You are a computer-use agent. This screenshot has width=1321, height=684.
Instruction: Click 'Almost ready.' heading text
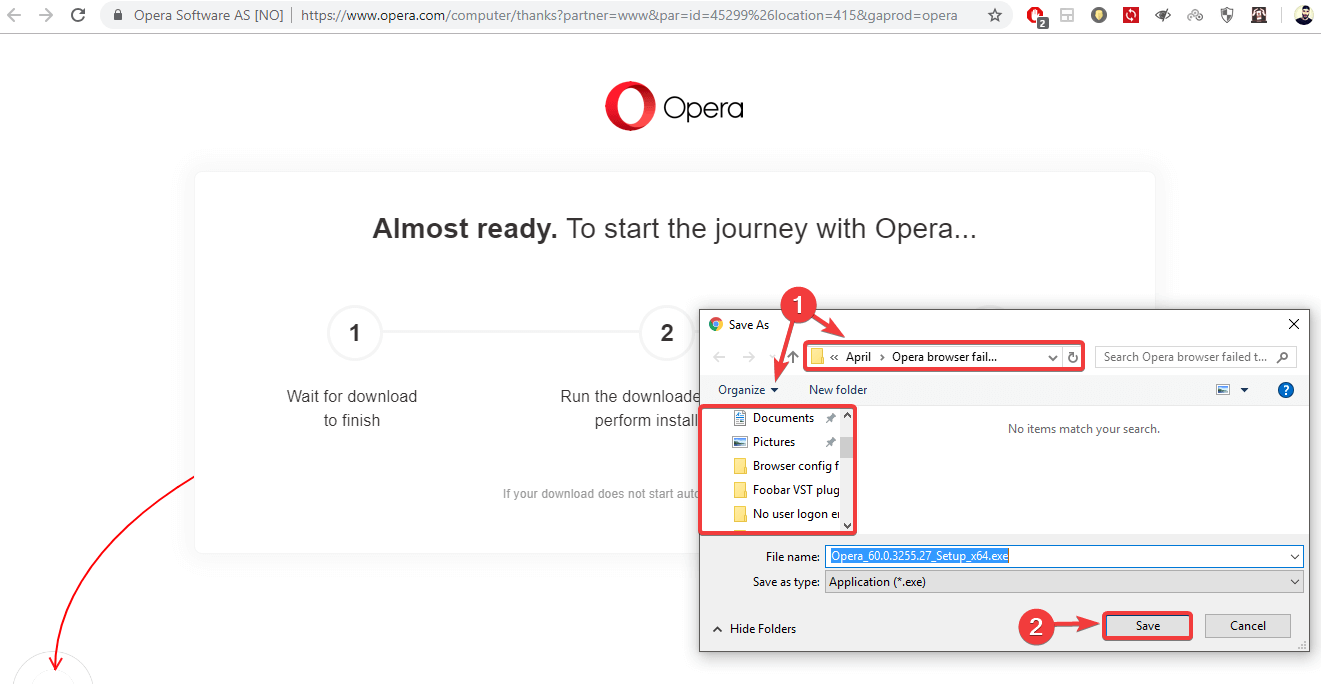coord(465,229)
